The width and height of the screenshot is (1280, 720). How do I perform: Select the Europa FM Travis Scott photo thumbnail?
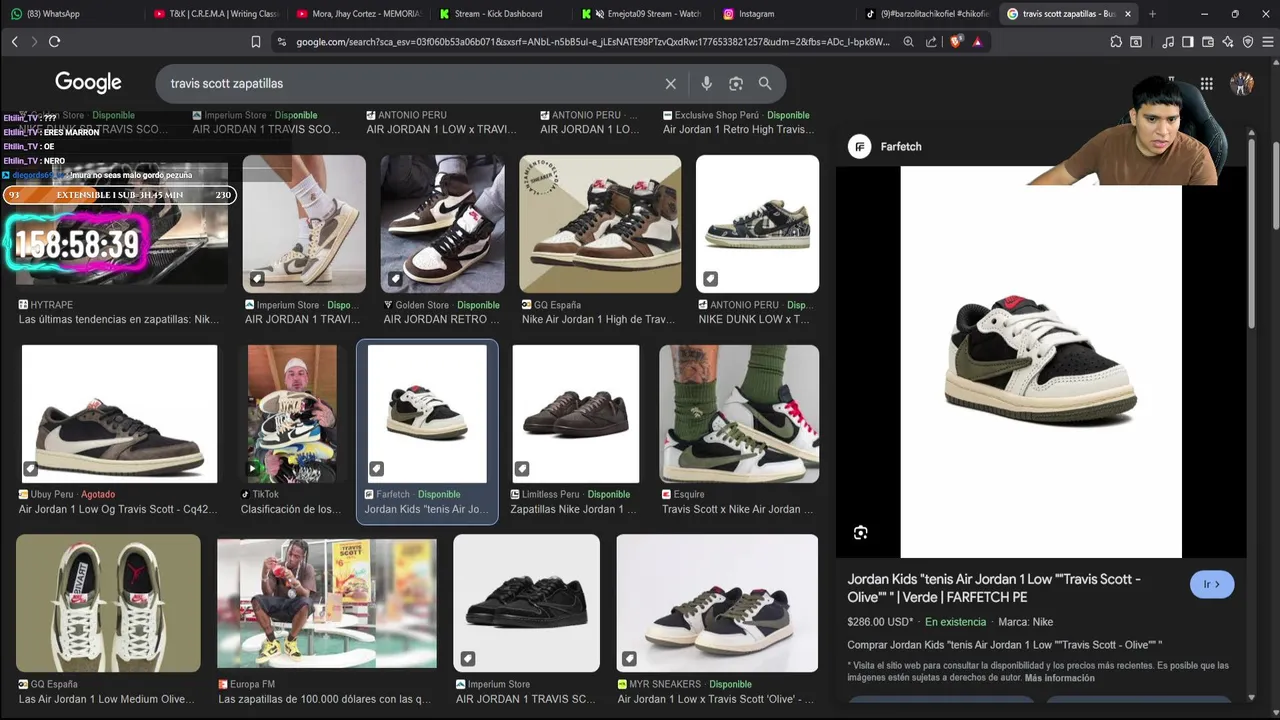tap(327, 603)
